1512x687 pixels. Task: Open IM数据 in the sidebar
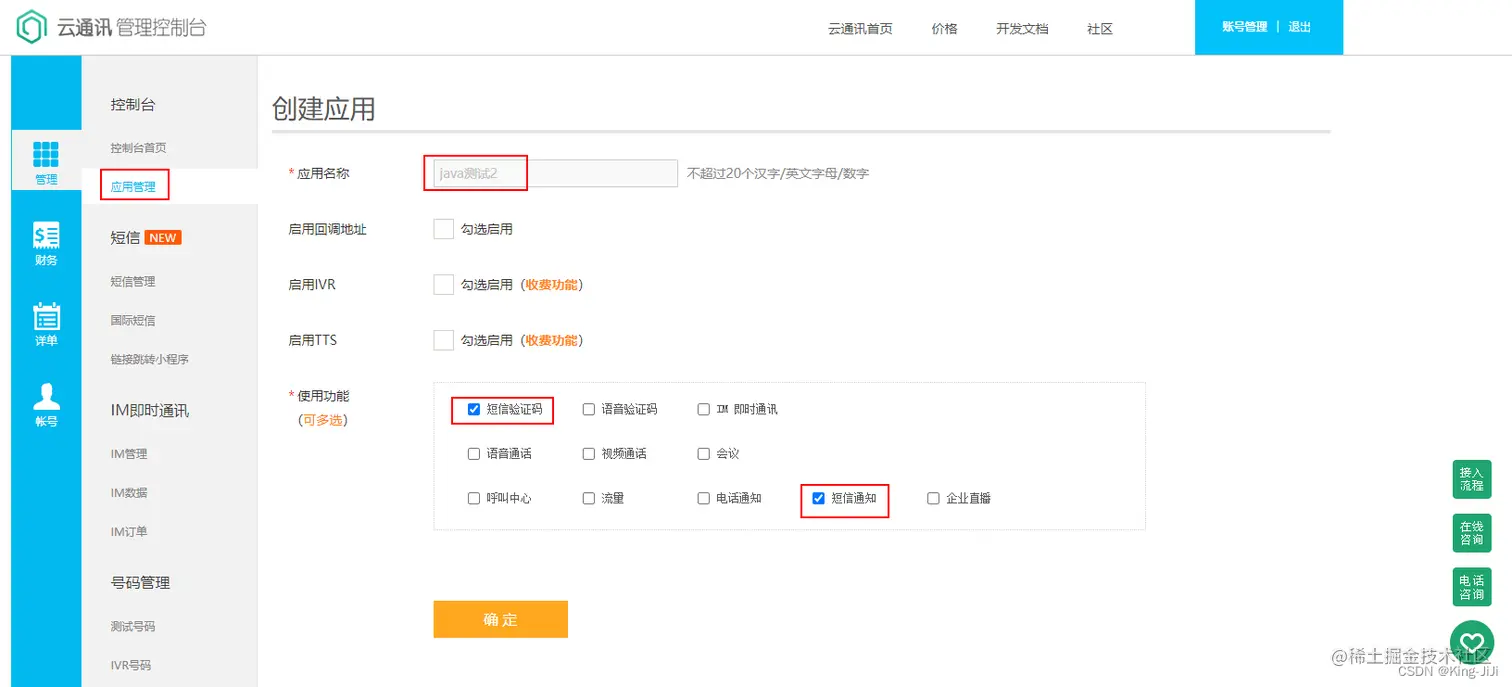click(x=129, y=493)
